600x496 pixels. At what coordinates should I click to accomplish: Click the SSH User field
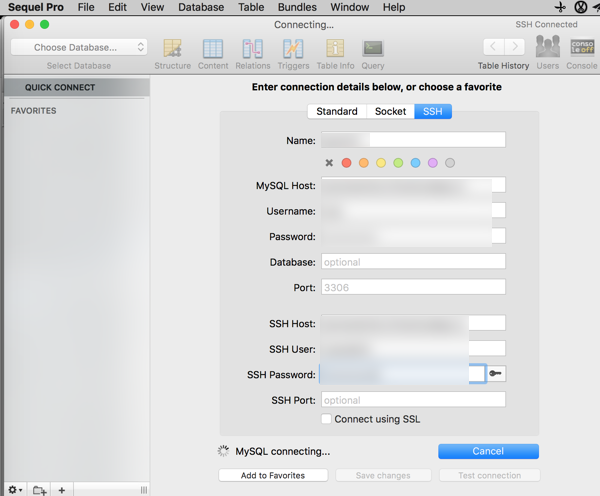413,349
